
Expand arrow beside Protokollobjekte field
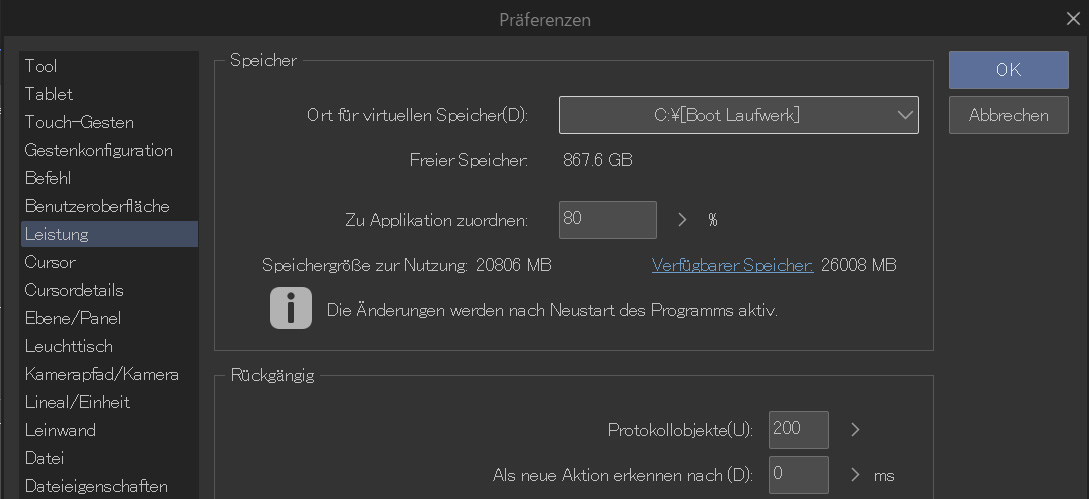855,430
